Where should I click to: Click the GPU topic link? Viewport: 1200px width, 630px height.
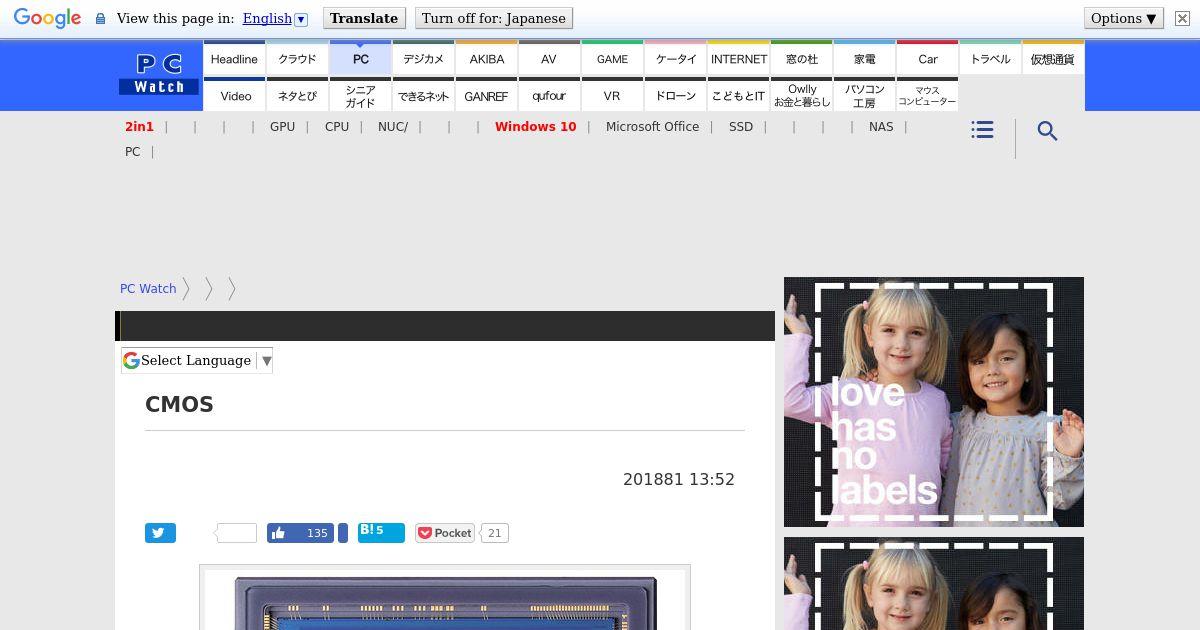point(282,127)
